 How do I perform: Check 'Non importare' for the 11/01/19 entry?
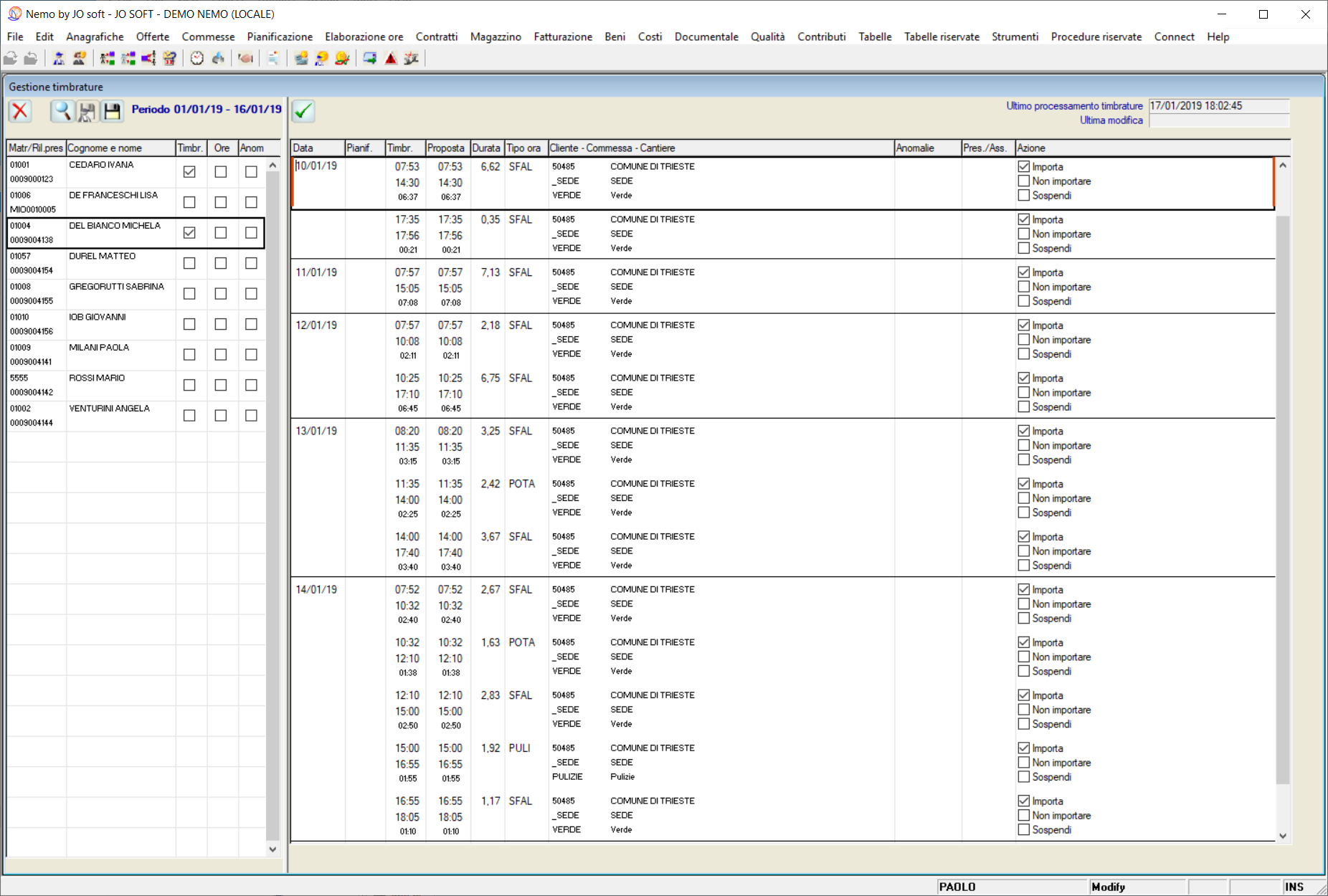tap(1024, 287)
